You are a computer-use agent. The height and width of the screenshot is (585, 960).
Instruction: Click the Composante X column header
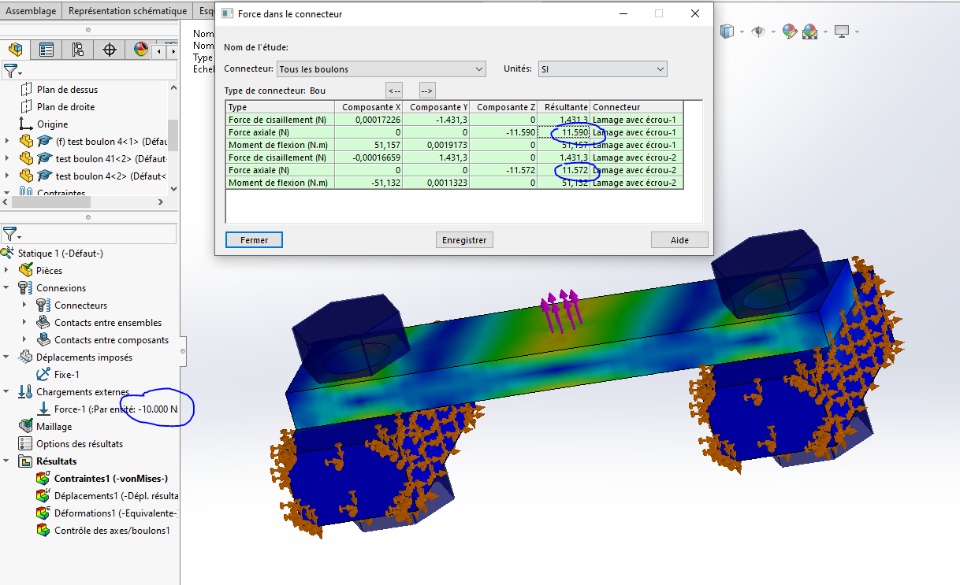368,107
